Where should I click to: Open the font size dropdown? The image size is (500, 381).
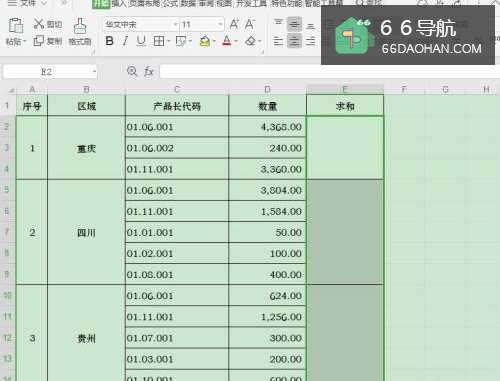220,24
